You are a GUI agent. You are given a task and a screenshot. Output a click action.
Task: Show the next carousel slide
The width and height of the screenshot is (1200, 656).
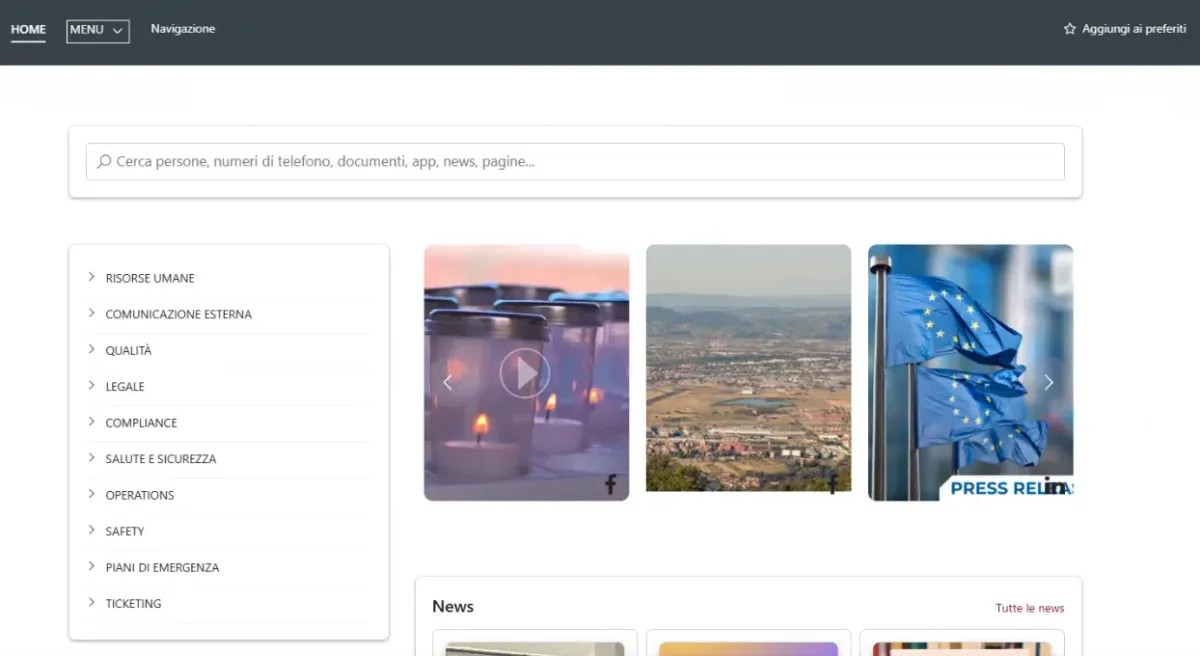[x=1049, y=382]
